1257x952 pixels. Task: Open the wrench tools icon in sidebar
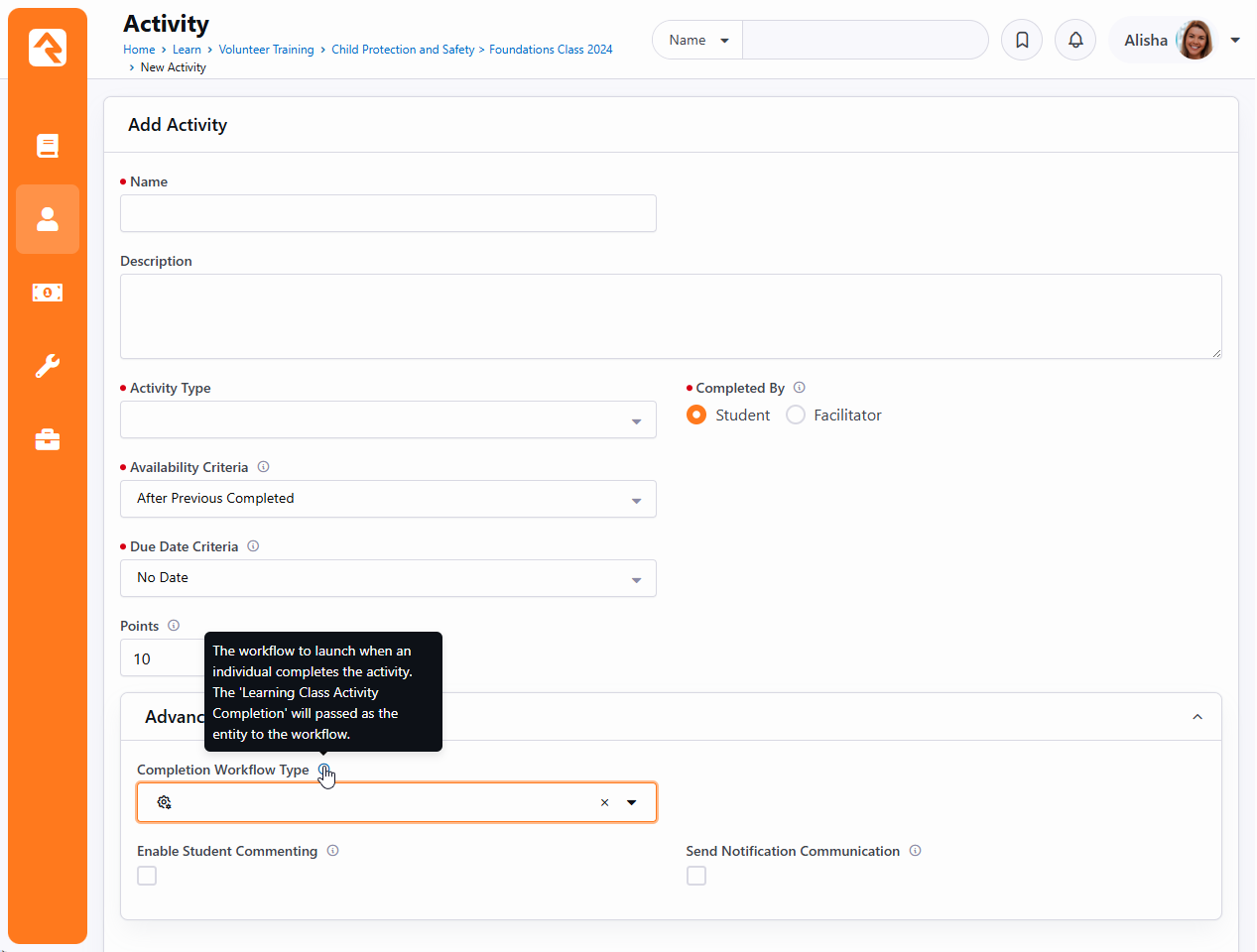pos(48,366)
